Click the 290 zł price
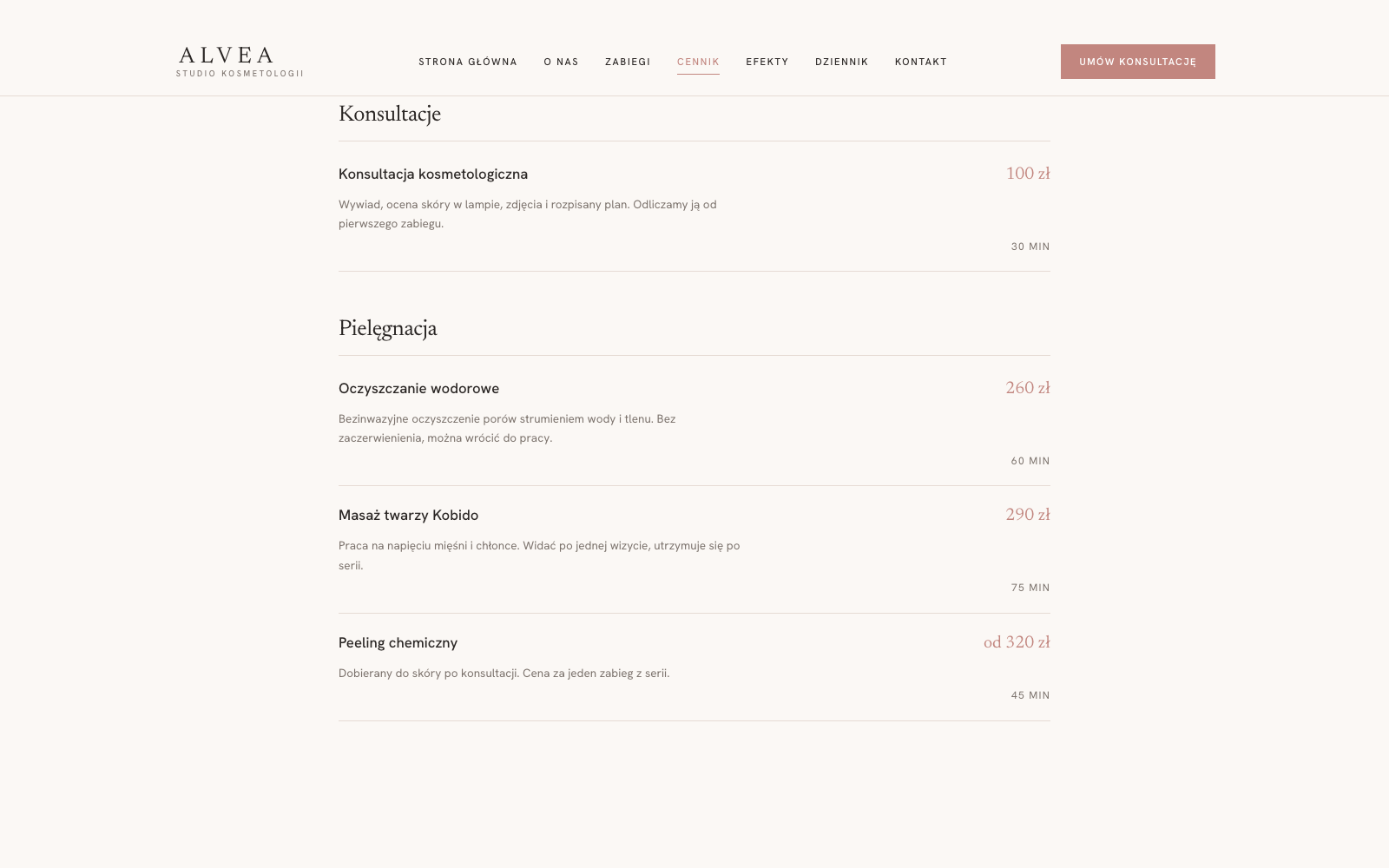The width and height of the screenshot is (1389, 868). tap(1028, 515)
